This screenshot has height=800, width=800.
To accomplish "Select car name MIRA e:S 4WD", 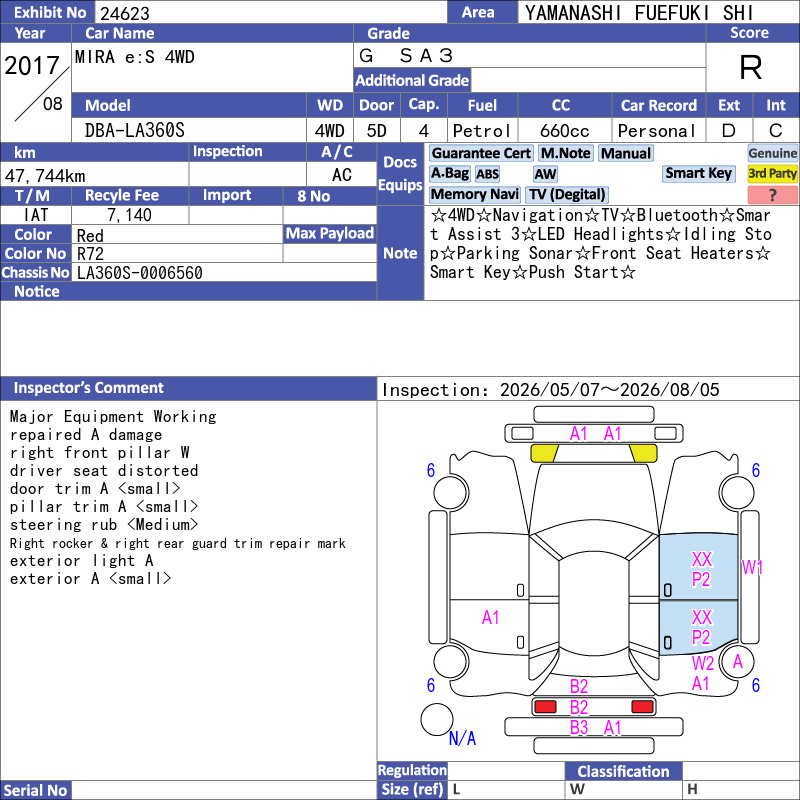I will (x=135, y=57).
